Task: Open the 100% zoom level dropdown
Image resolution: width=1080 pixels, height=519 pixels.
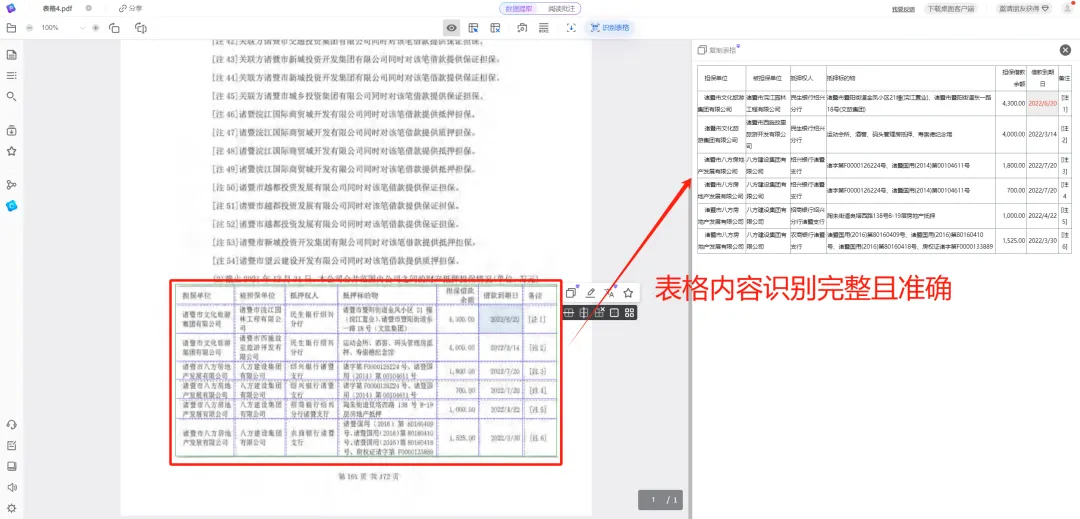Action: [x=63, y=28]
